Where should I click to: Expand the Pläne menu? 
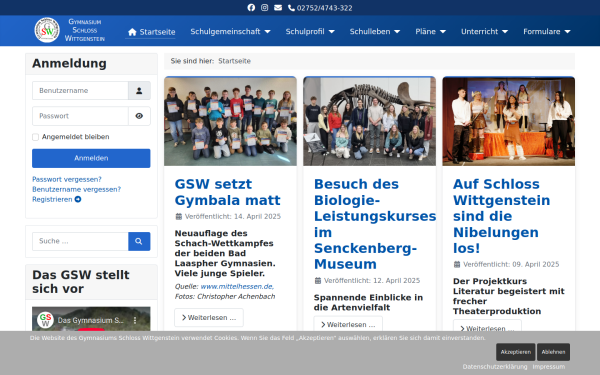(x=430, y=32)
